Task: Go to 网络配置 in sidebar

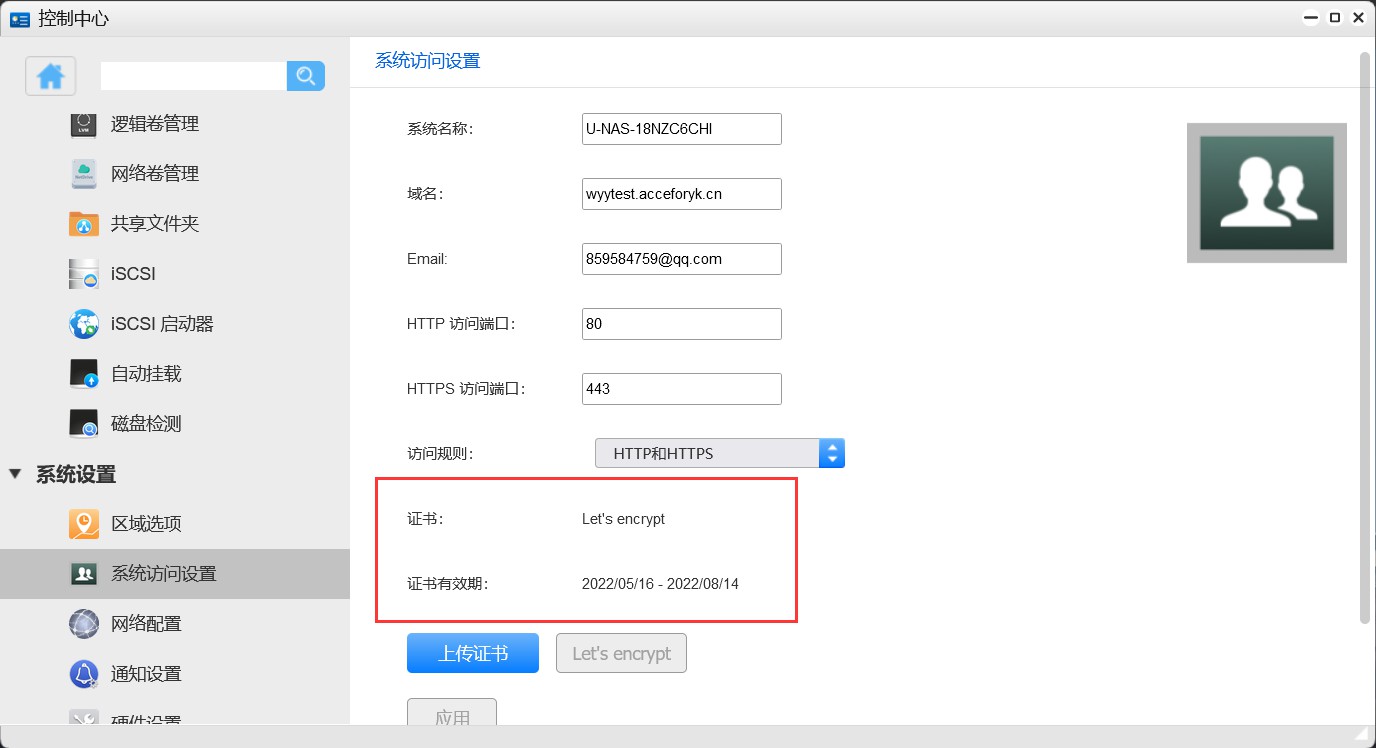Action: [x=146, y=624]
